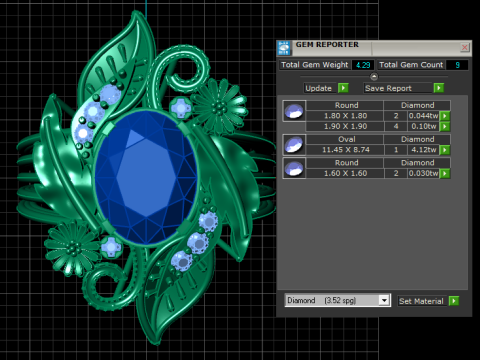The width and height of the screenshot is (480, 360).
Task: Click green arrow beside Set Material
Action: tap(454, 301)
